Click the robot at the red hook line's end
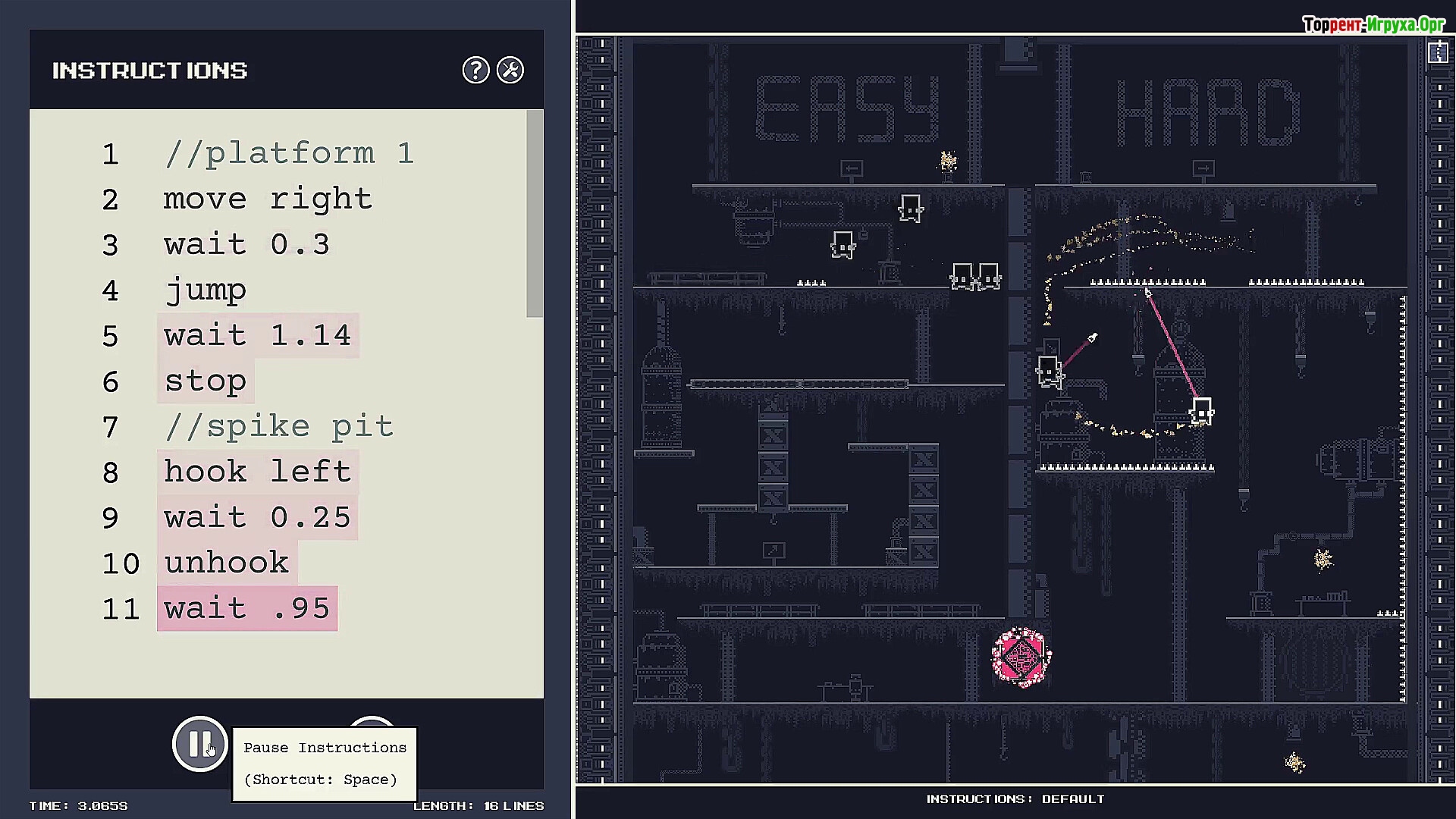 pyautogui.click(x=1202, y=412)
